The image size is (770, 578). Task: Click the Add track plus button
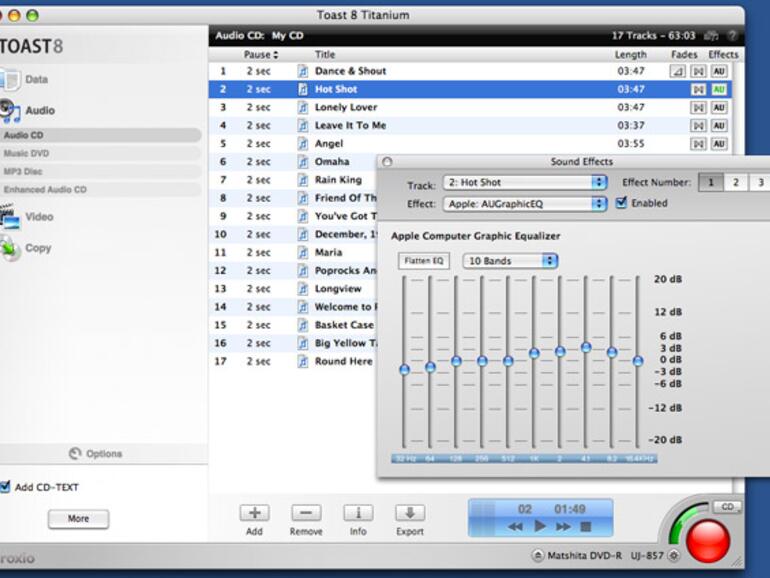(254, 513)
